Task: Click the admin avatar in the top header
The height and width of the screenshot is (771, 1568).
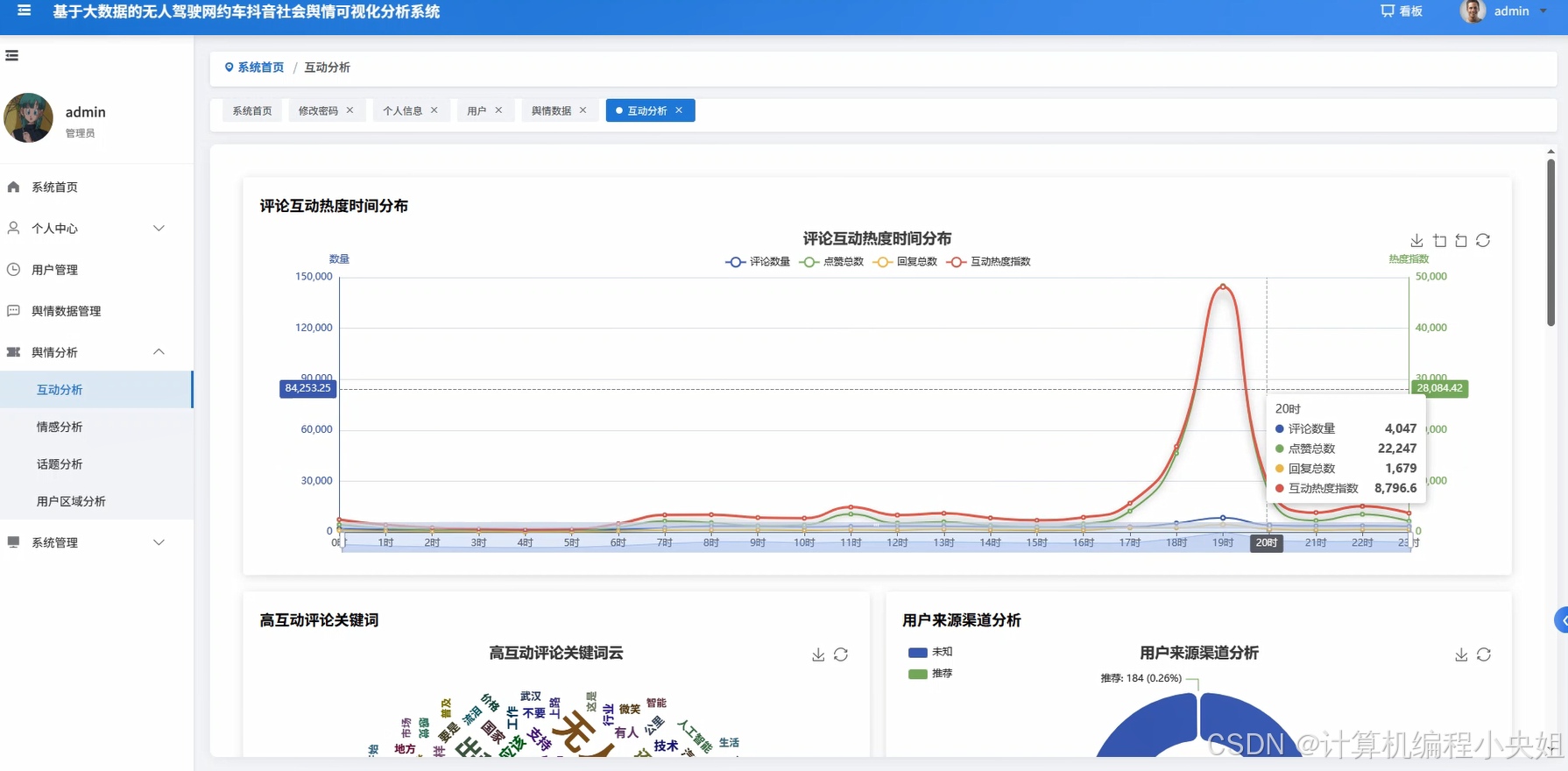Action: (1473, 11)
